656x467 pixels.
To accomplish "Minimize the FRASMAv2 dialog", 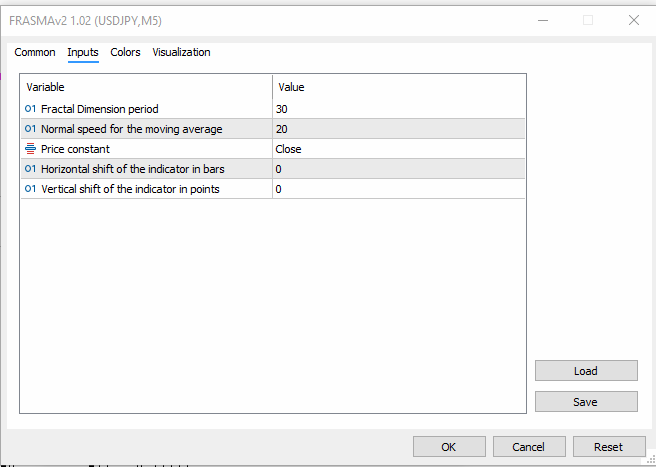I will [543, 20].
